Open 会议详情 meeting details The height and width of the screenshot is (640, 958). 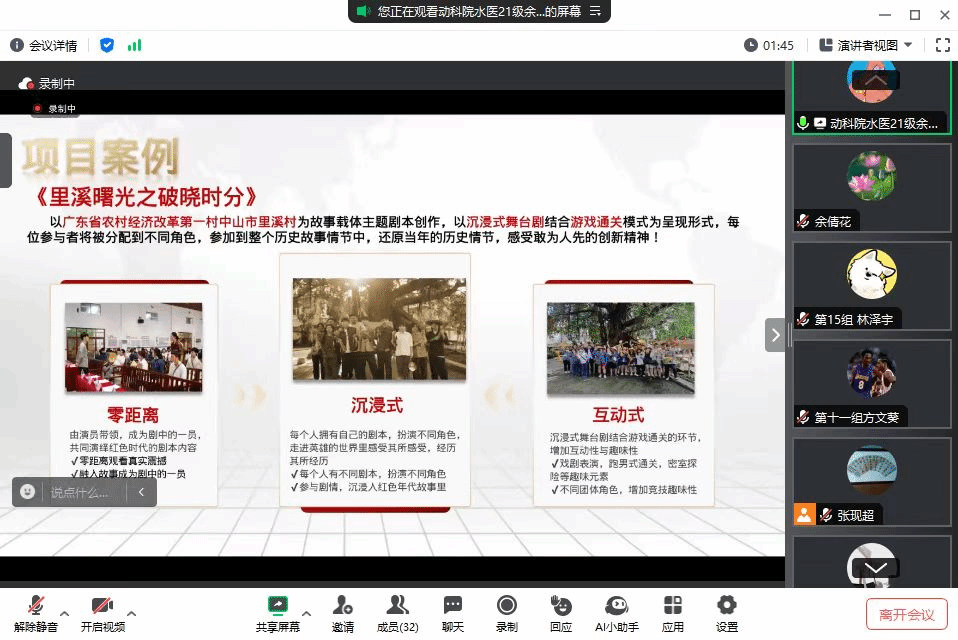pyautogui.click(x=44, y=45)
